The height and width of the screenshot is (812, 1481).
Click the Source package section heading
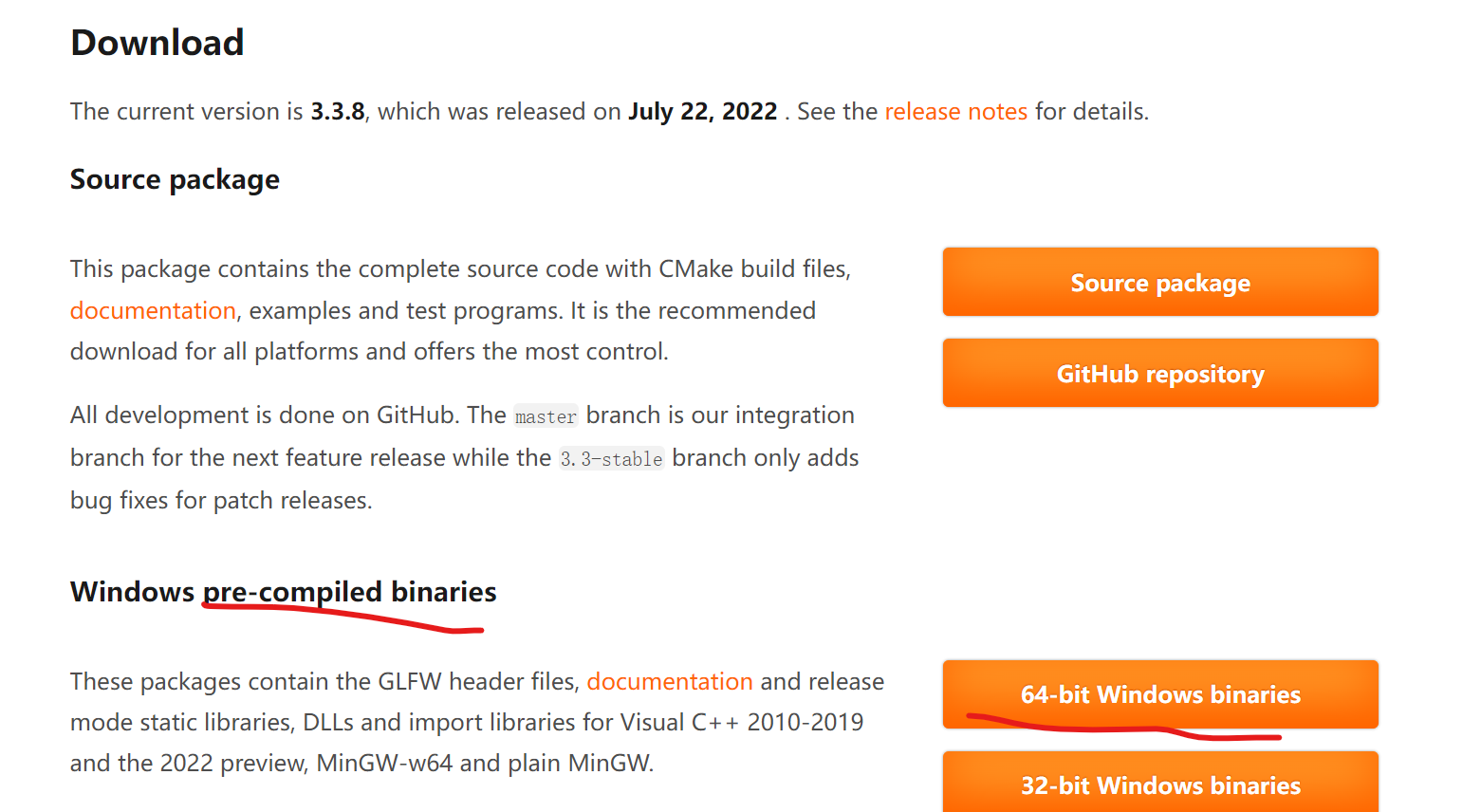point(175,179)
